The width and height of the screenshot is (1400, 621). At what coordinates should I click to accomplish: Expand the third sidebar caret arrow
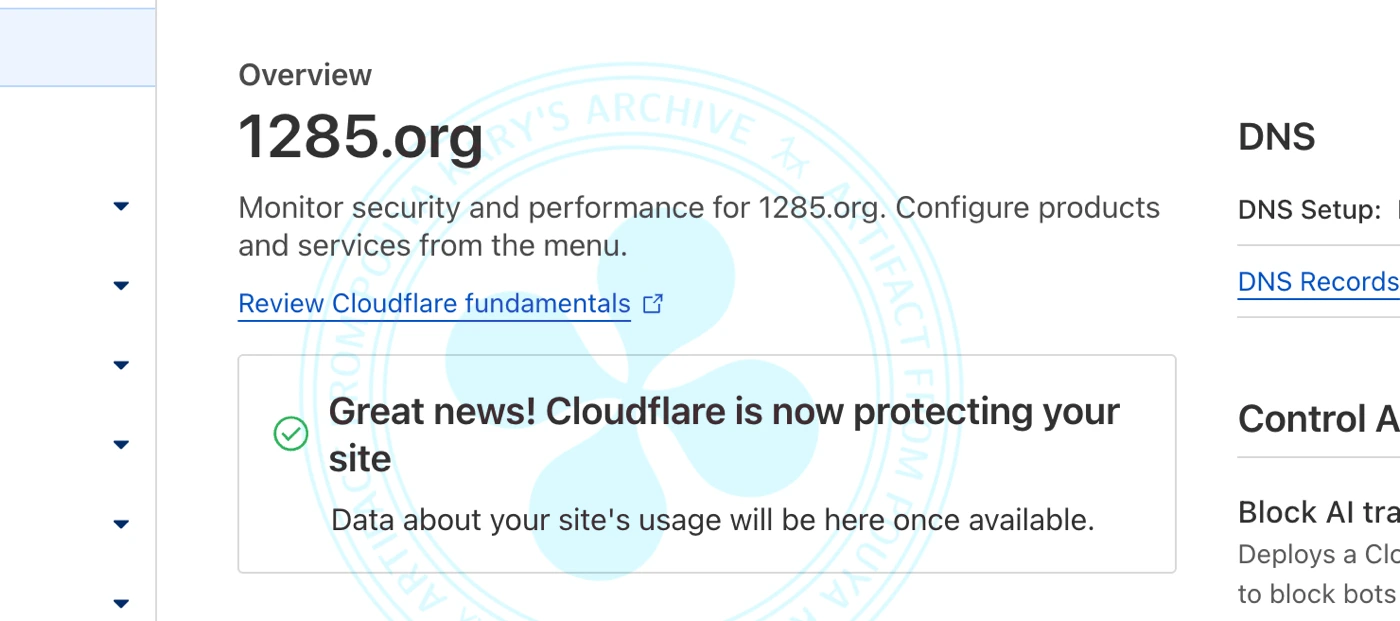[x=121, y=365]
